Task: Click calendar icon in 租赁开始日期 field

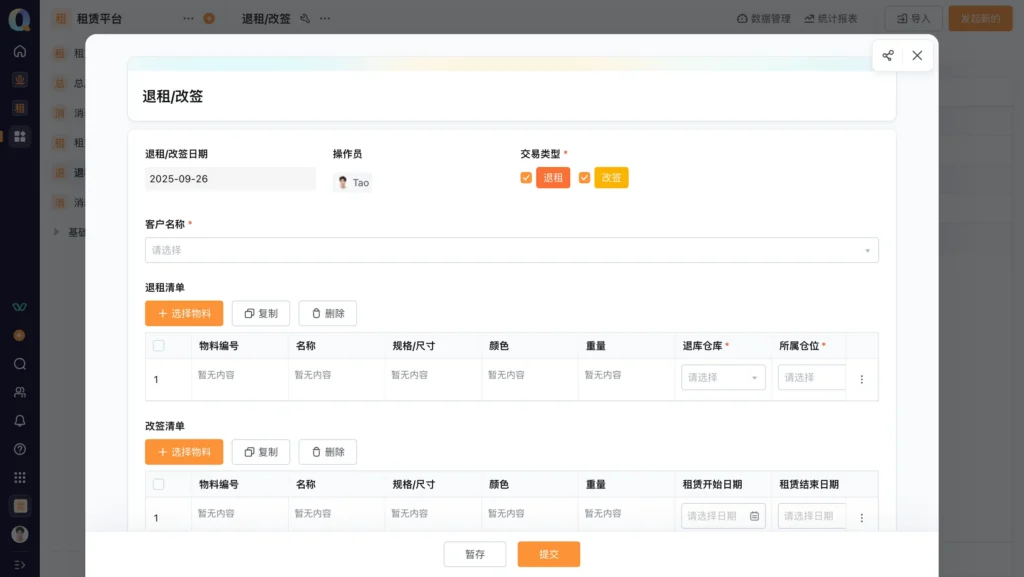Action: click(754, 516)
